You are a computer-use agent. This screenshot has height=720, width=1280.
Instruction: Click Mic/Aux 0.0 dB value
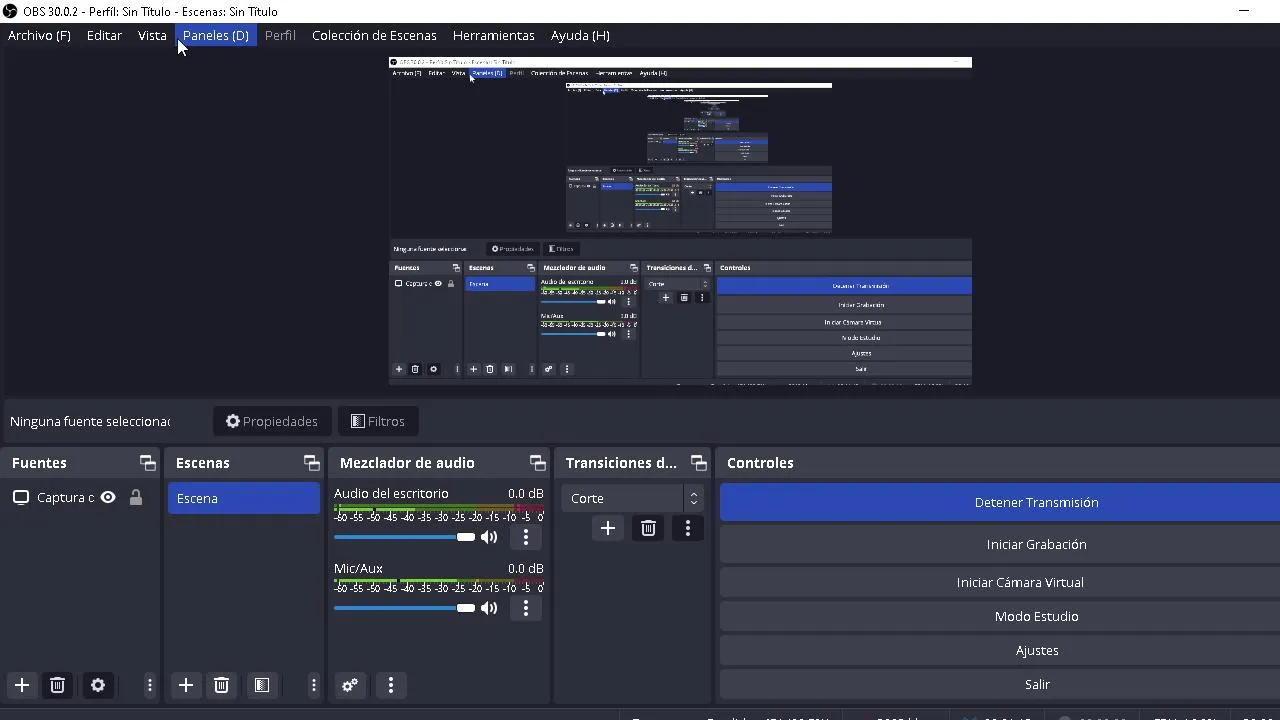coord(525,568)
